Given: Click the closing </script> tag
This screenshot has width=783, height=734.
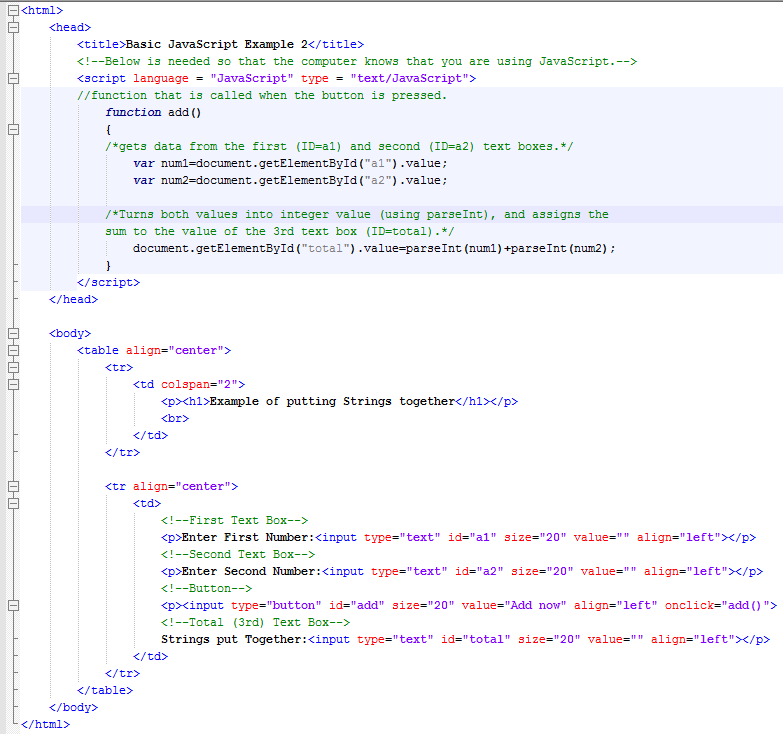Looking at the screenshot, I should tap(108, 282).
